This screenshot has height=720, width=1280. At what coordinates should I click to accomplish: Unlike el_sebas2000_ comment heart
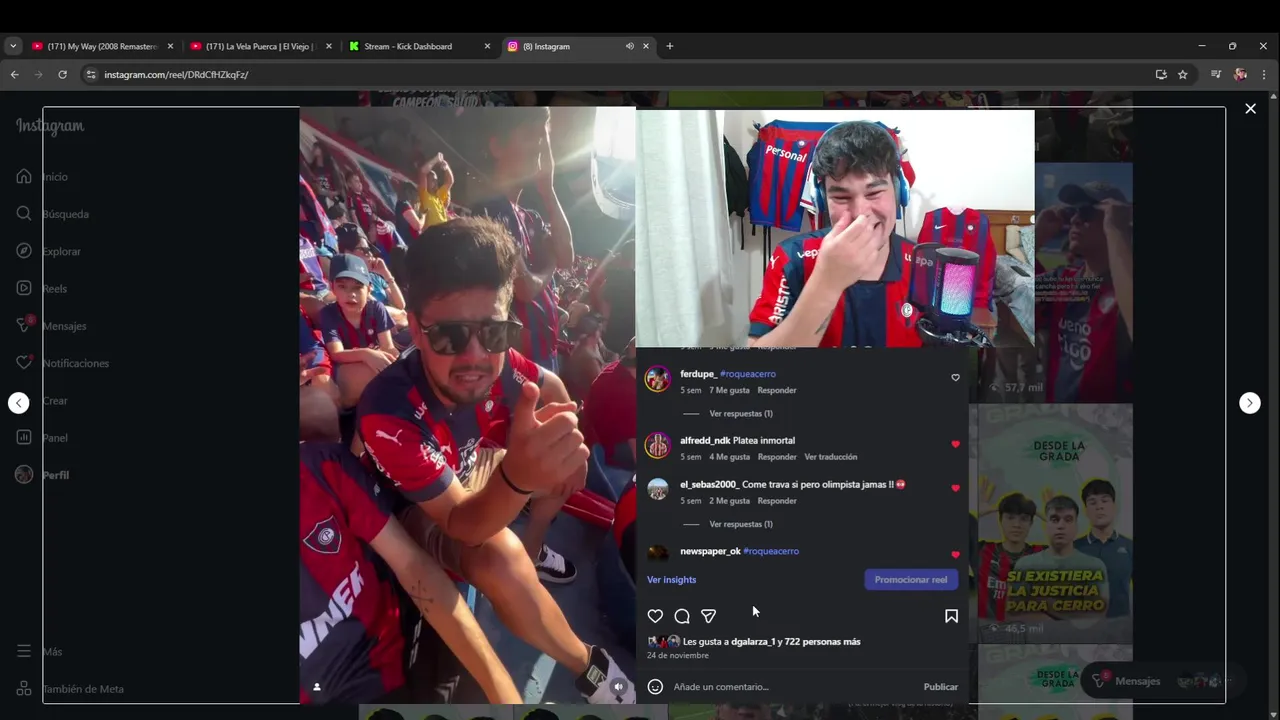point(955,488)
